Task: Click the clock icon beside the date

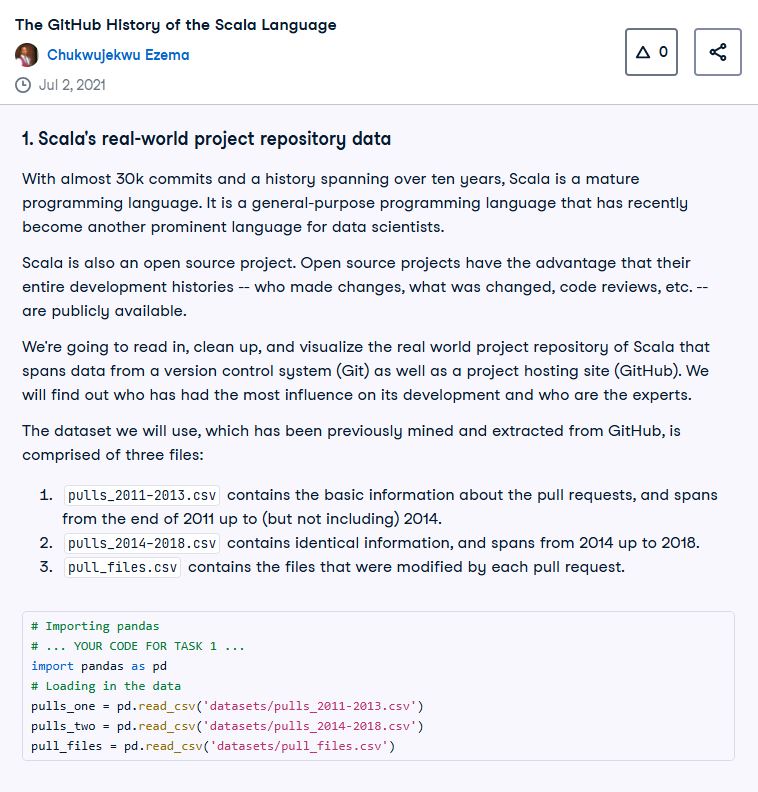Action: click(23, 85)
